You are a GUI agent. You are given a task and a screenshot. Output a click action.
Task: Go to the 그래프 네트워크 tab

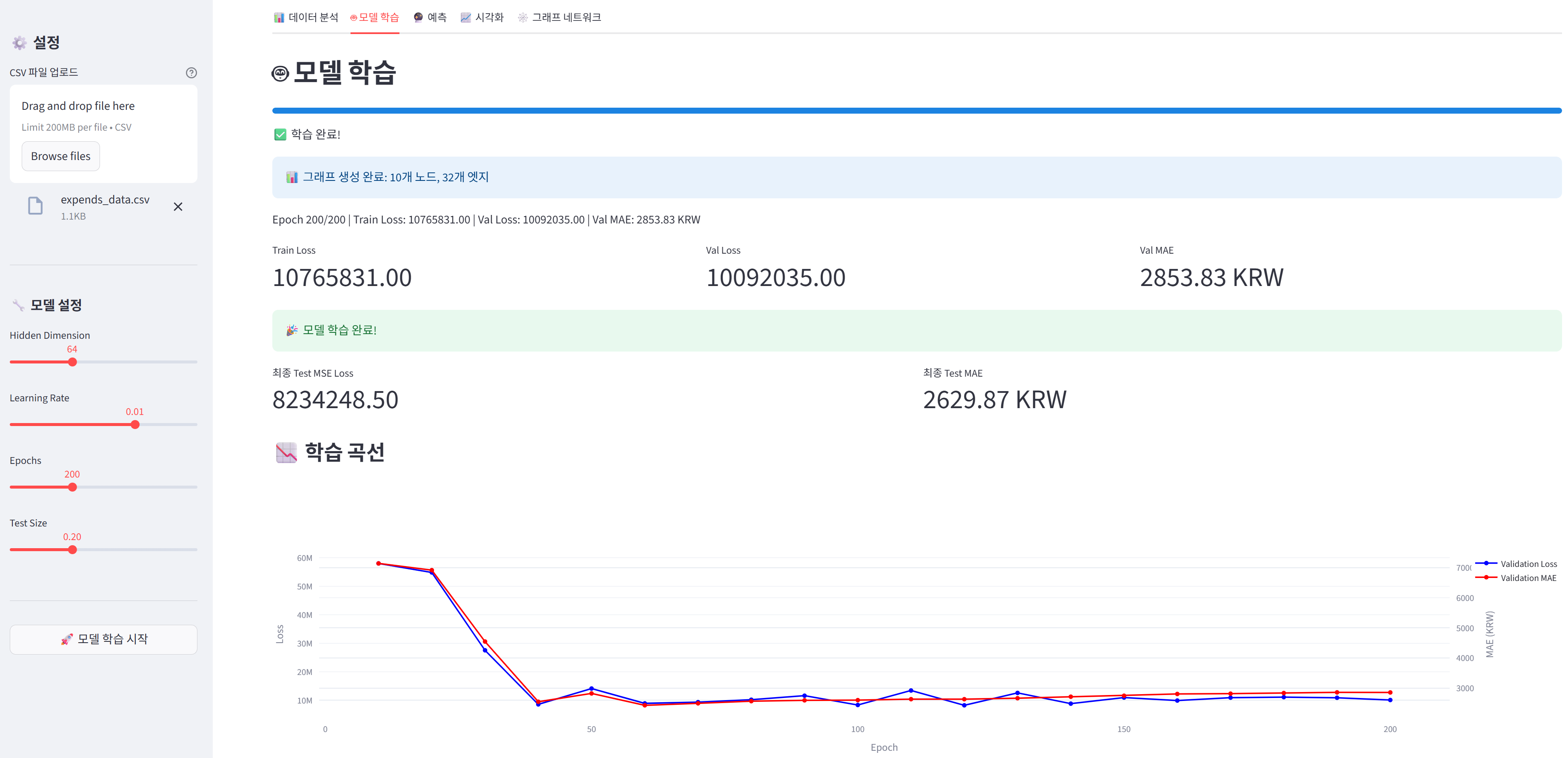click(560, 17)
